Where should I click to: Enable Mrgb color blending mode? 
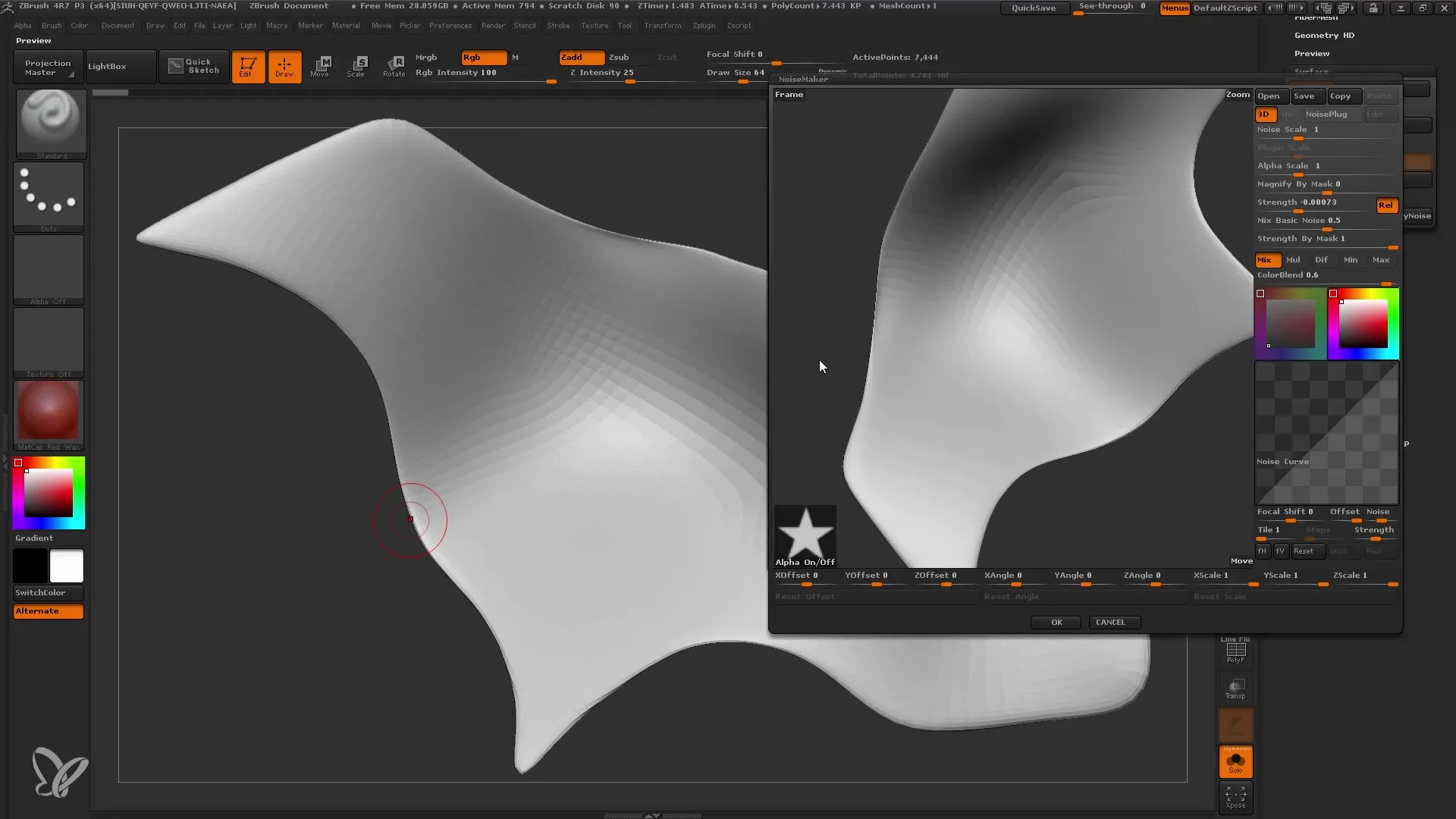[426, 57]
